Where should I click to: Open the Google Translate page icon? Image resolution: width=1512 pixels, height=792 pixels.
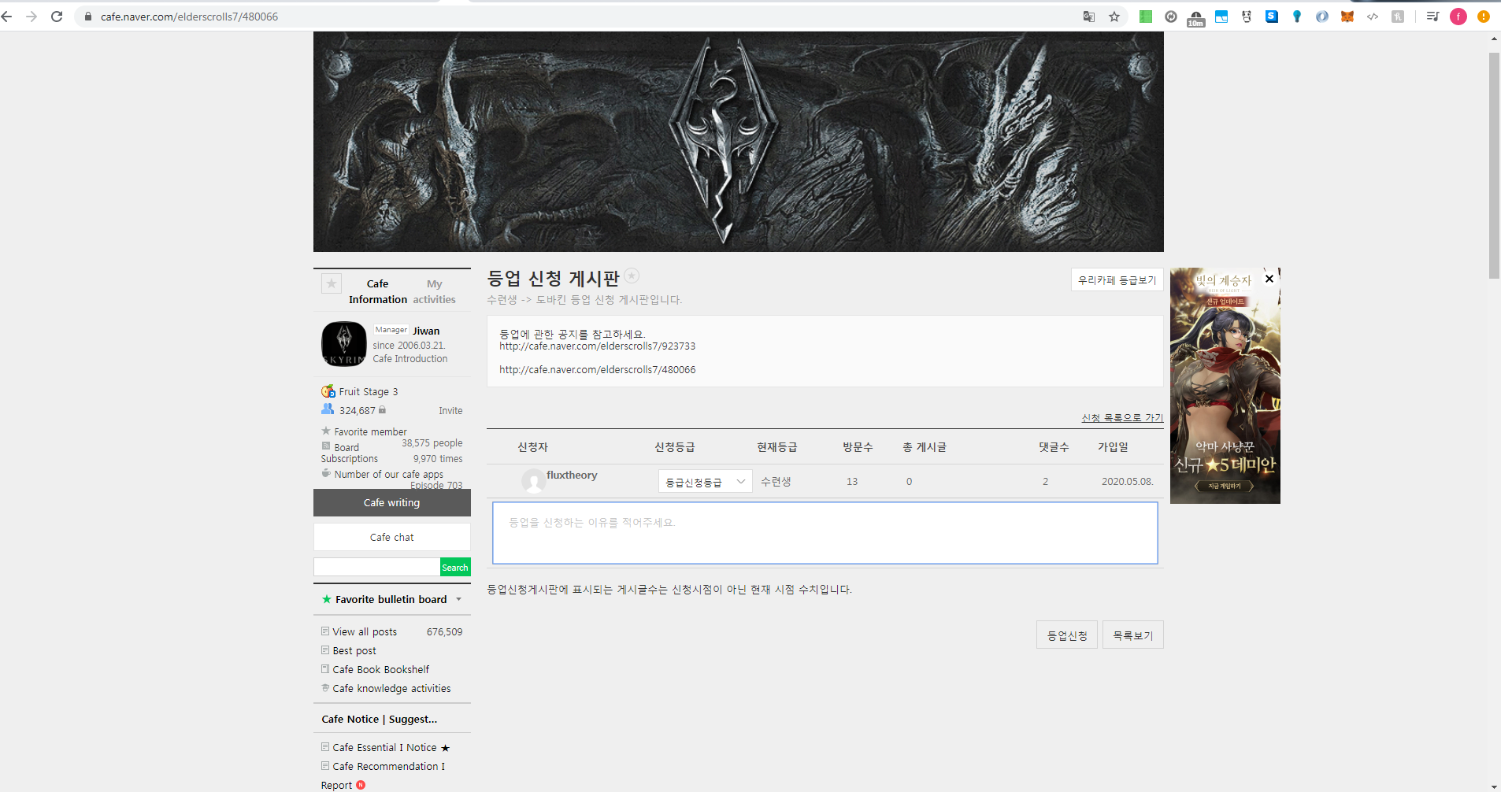pyautogui.click(x=1089, y=17)
